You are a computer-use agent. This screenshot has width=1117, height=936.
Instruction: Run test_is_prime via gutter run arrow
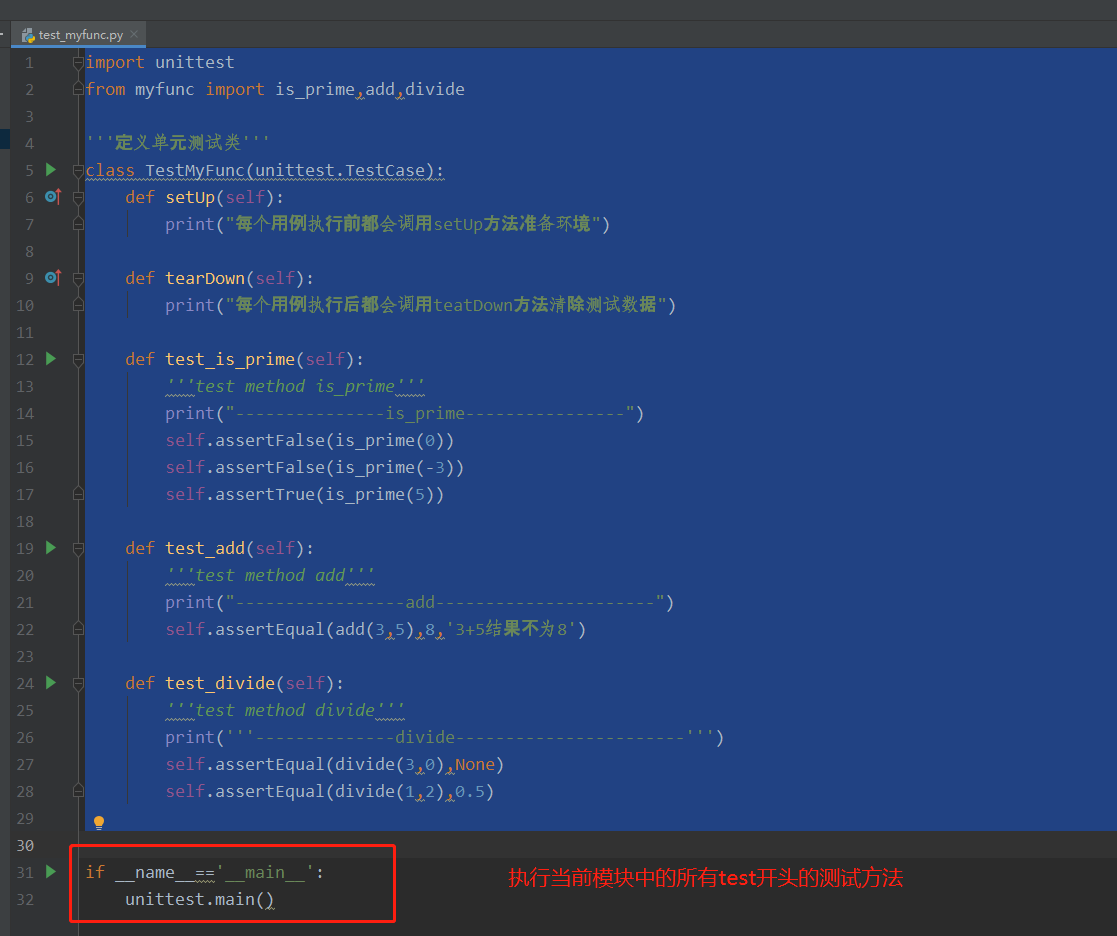51,358
